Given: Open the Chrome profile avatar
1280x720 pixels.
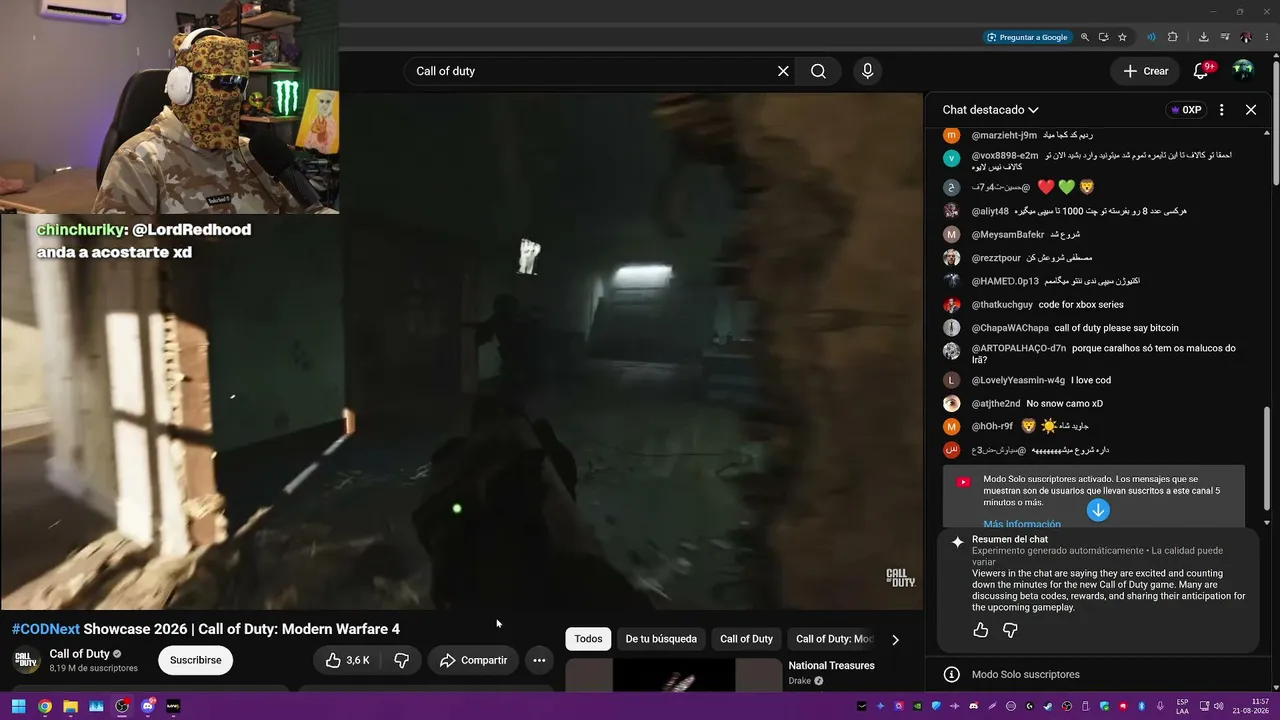Looking at the screenshot, I should [1246, 37].
